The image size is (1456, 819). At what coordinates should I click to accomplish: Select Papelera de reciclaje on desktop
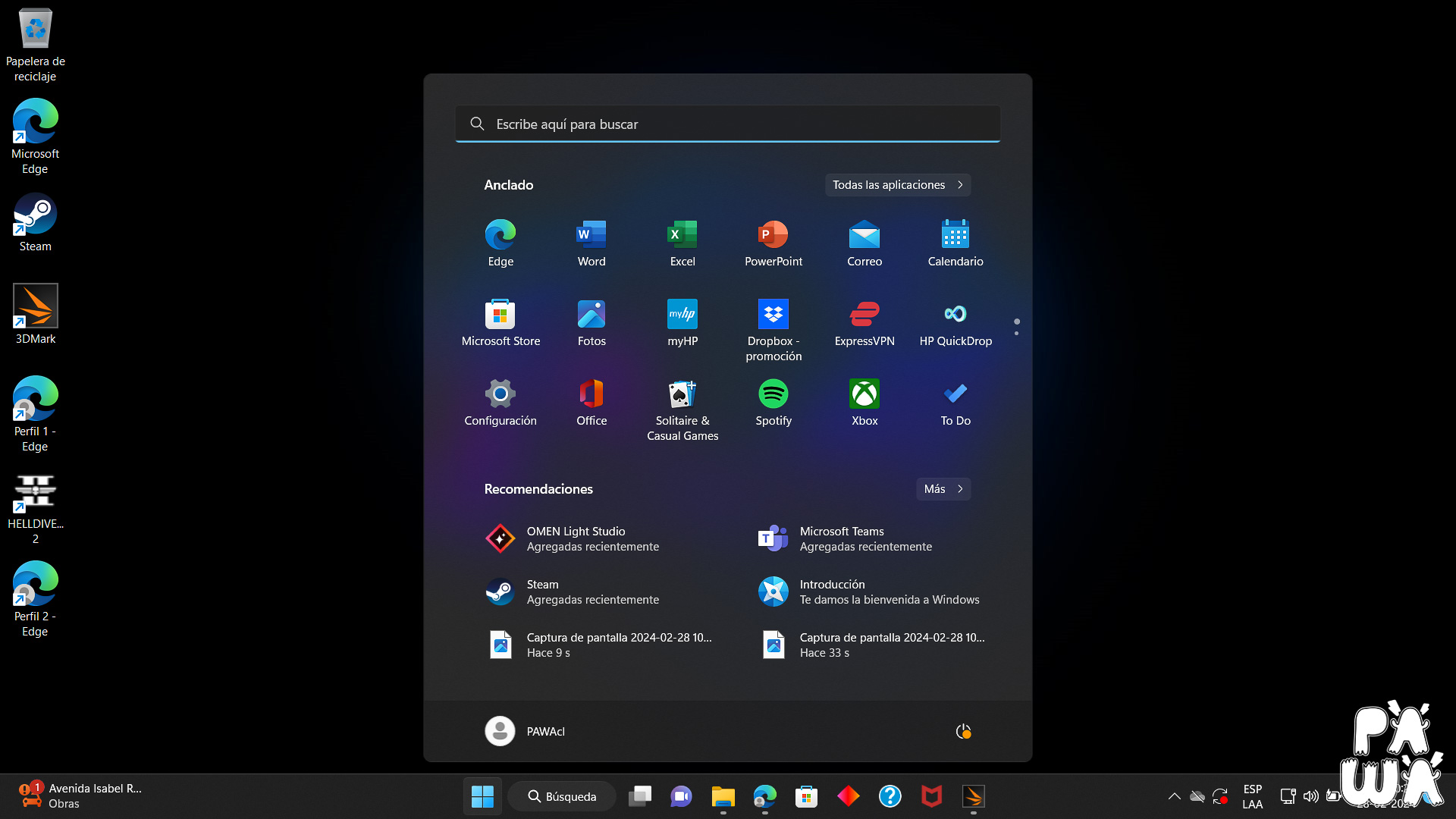[36, 45]
